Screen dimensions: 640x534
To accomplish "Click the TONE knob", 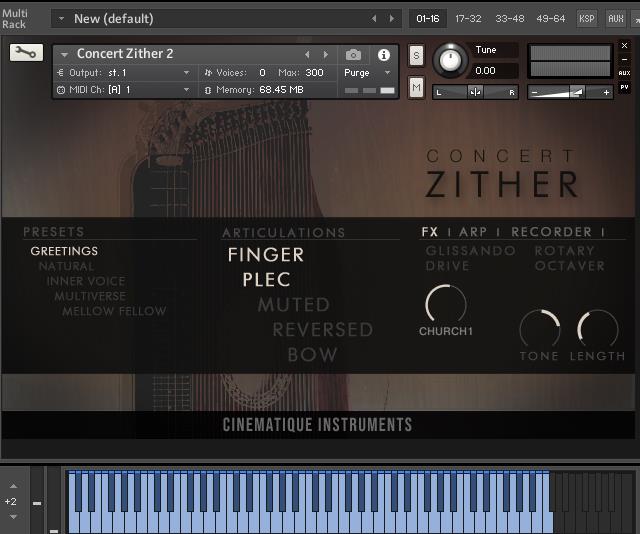I will [539, 329].
